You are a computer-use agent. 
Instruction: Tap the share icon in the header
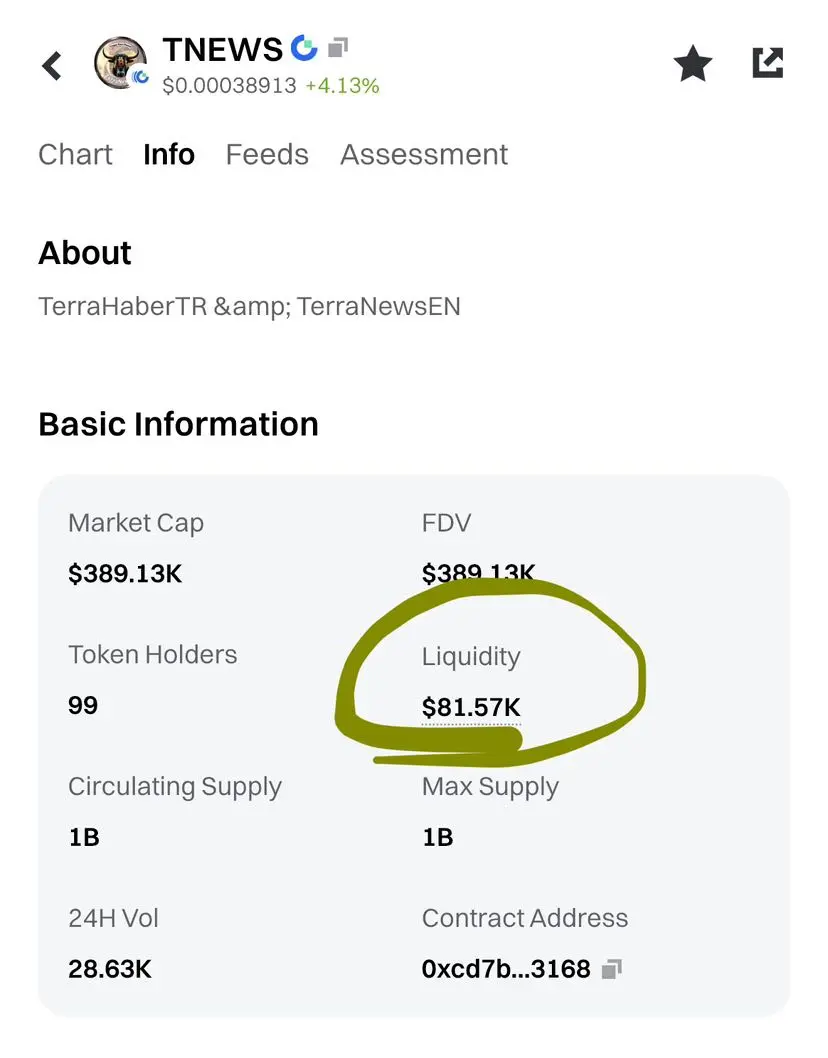click(767, 64)
